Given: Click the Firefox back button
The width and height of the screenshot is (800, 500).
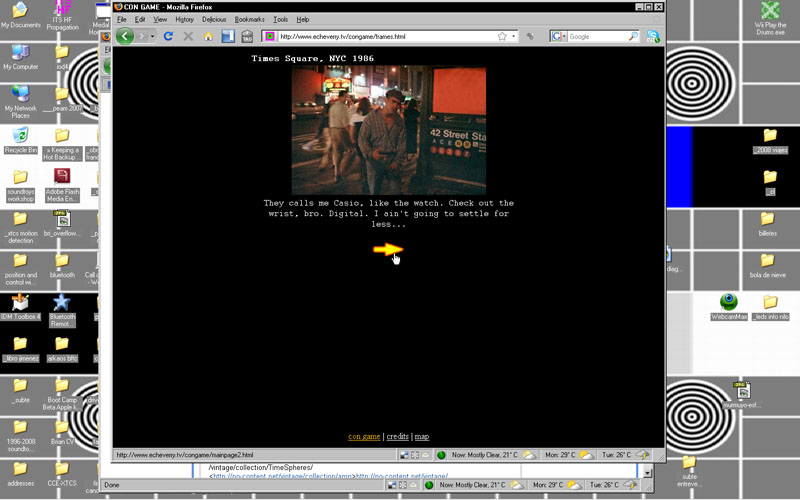Looking at the screenshot, I should (125, 36).
